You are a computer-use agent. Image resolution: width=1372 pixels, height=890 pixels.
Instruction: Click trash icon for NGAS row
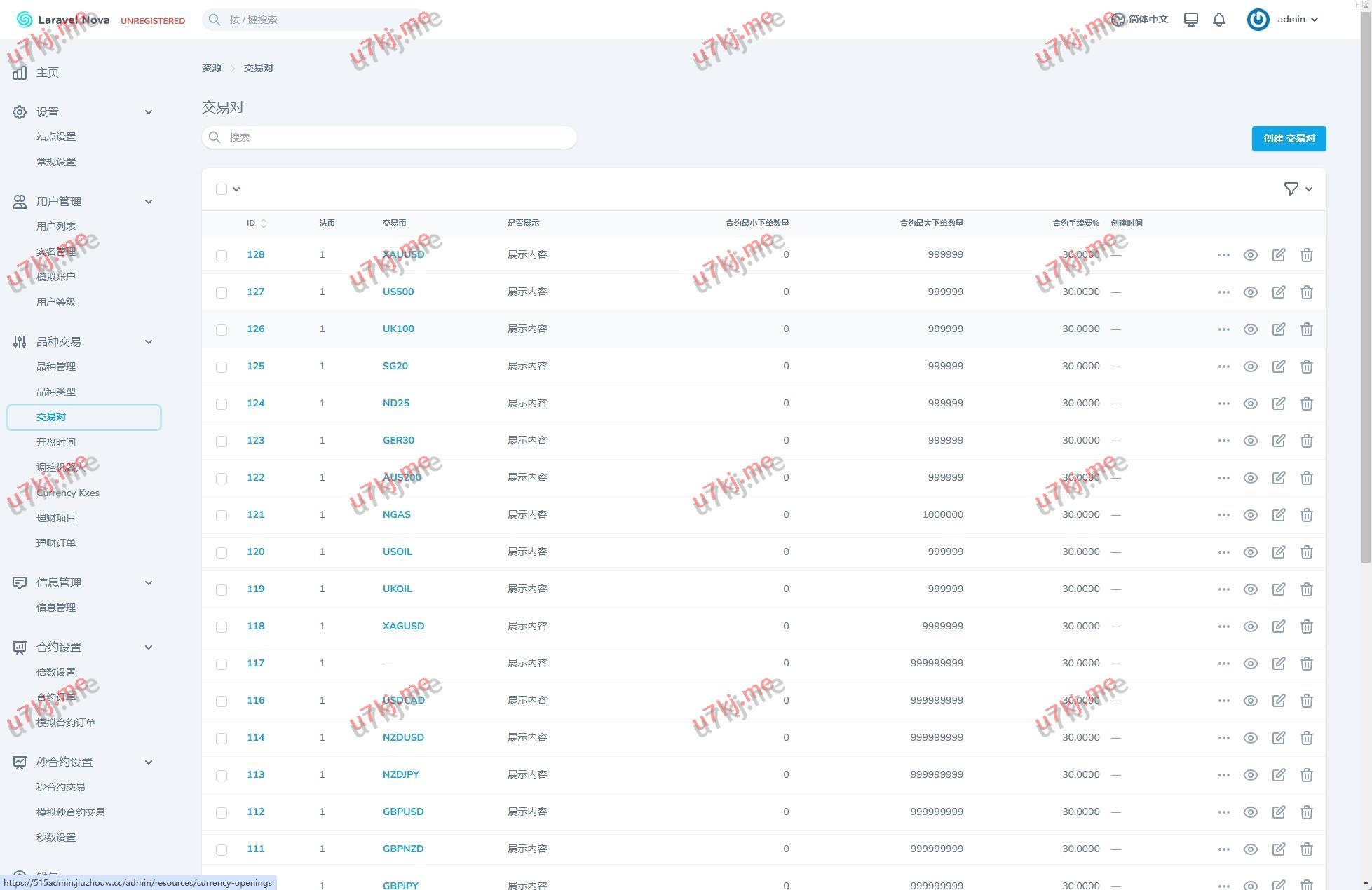coord(1306,515)
